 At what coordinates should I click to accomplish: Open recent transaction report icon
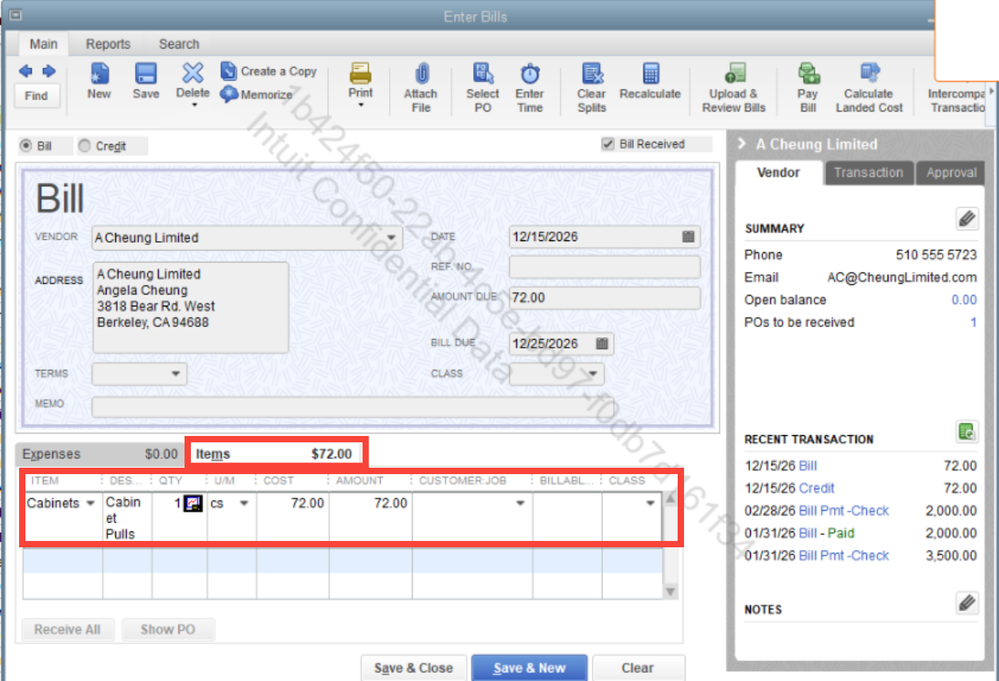click(x=967, y=431)
